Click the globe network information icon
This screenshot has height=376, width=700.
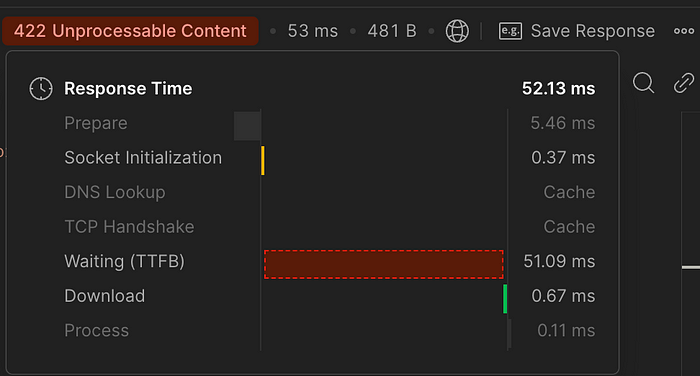point(457,31)
